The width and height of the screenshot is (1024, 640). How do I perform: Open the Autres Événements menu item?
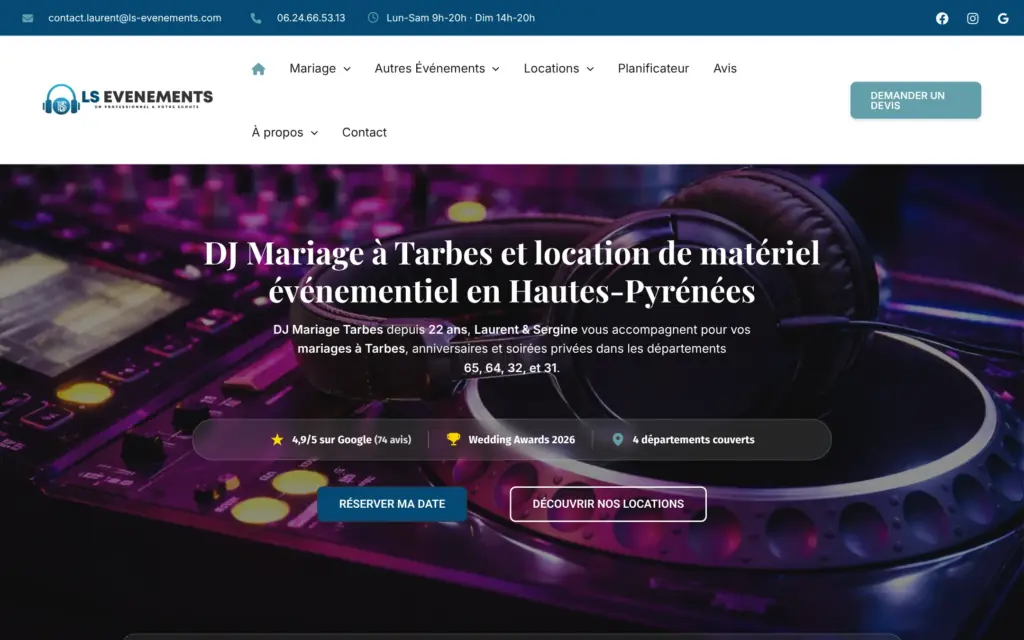point(430,69)
